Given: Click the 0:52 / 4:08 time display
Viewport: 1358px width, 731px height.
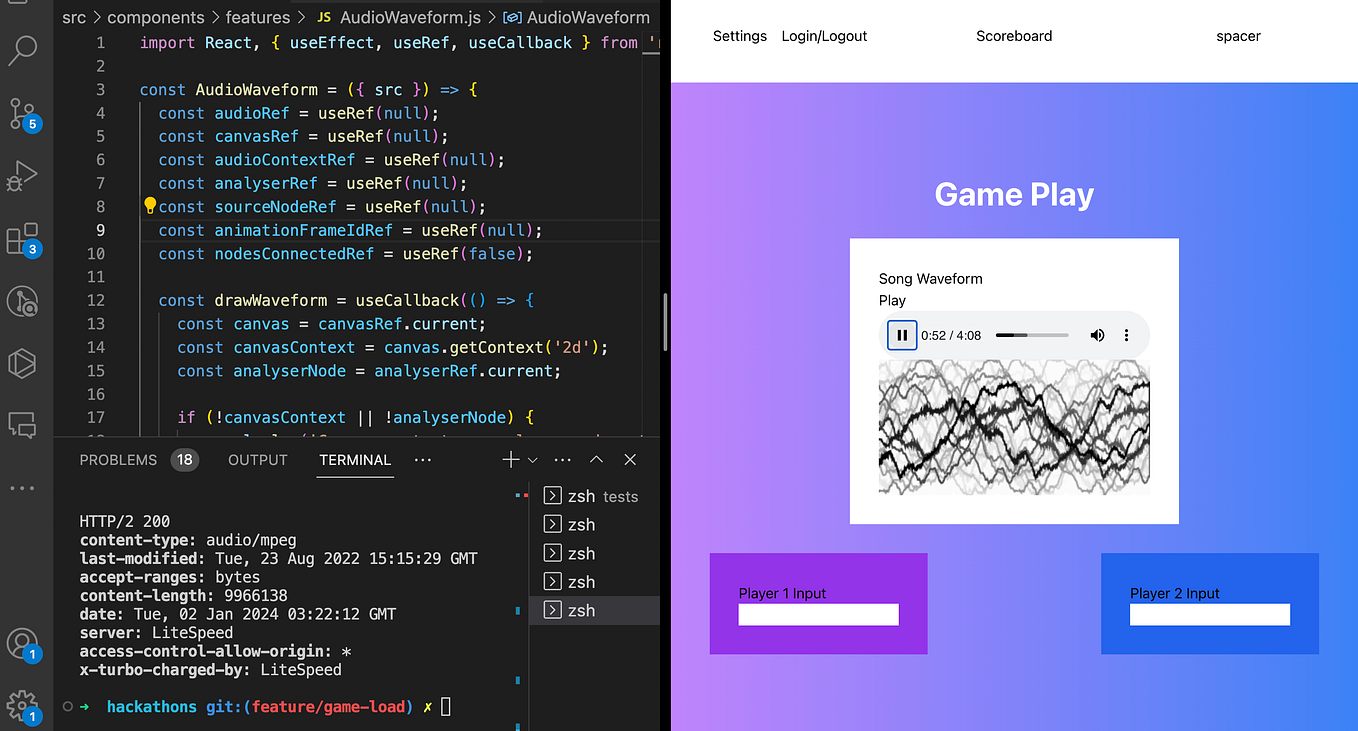Looking at the screenshot, I should pyautogui.click(x=951, y=336).
